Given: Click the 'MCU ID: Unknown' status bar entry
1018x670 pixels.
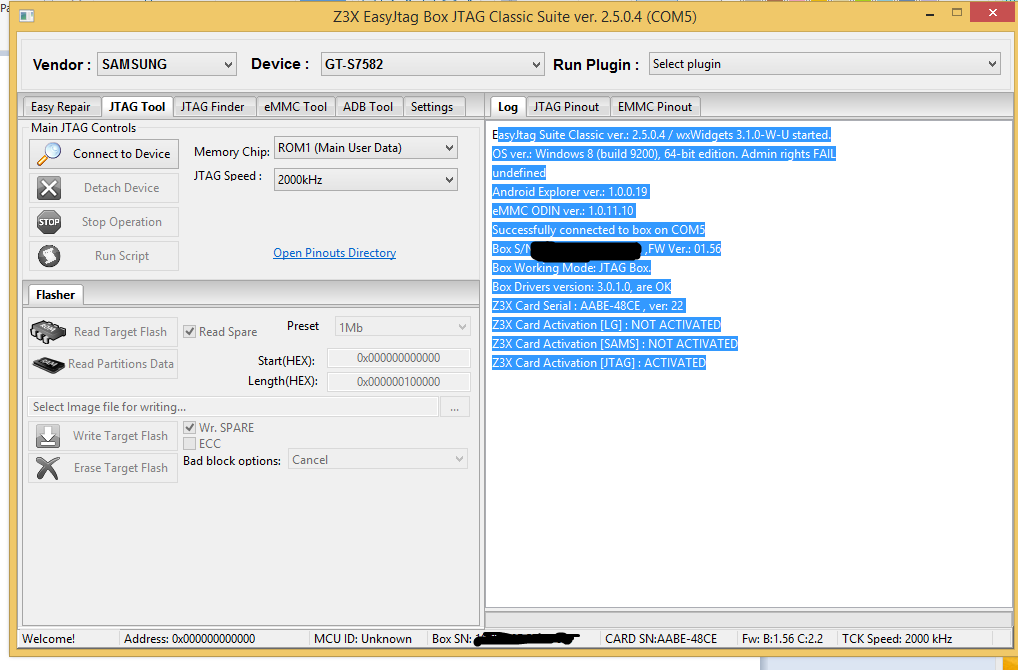Looking at the screenshot, I should click(x=363, y=639).
